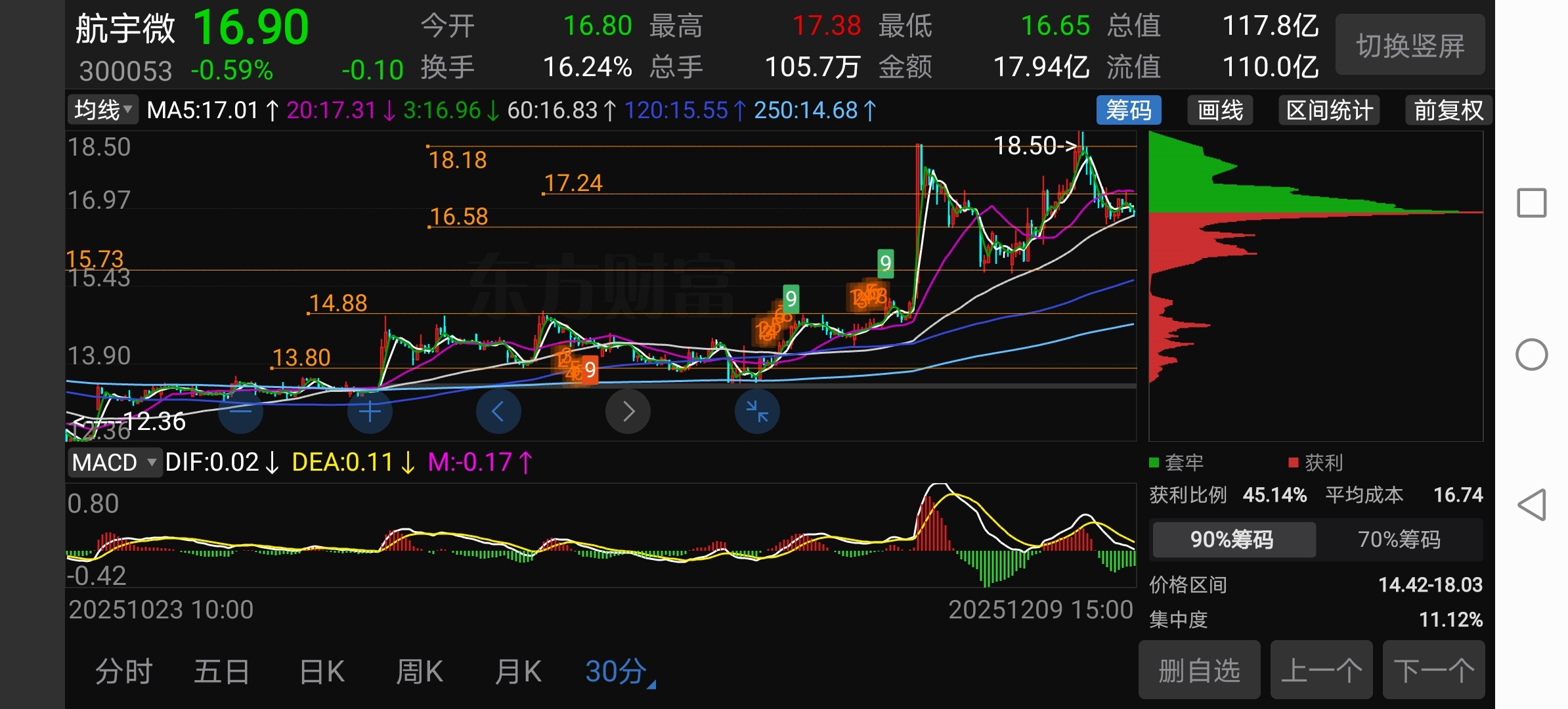Switch to the 日K tab
Screen dimensions: 1568x709
pyautogui.click(x=322, y=672)
